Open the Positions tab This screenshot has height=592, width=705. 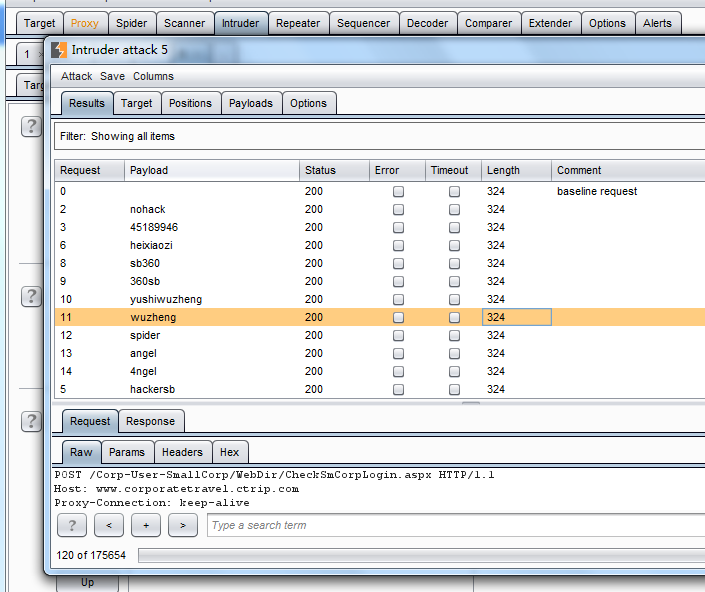[191, 103]
